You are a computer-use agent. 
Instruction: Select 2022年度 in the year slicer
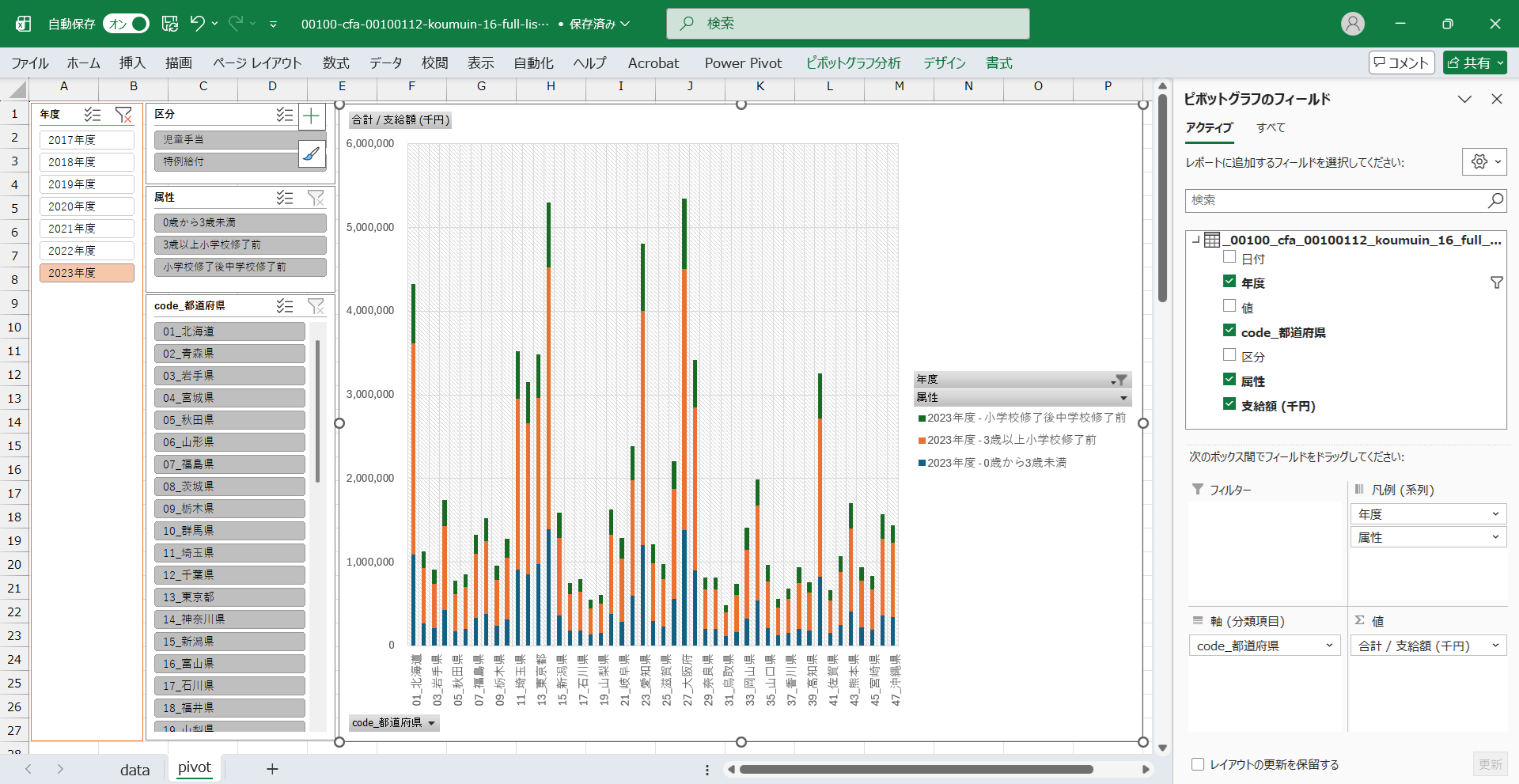click(x=86, y=251)
